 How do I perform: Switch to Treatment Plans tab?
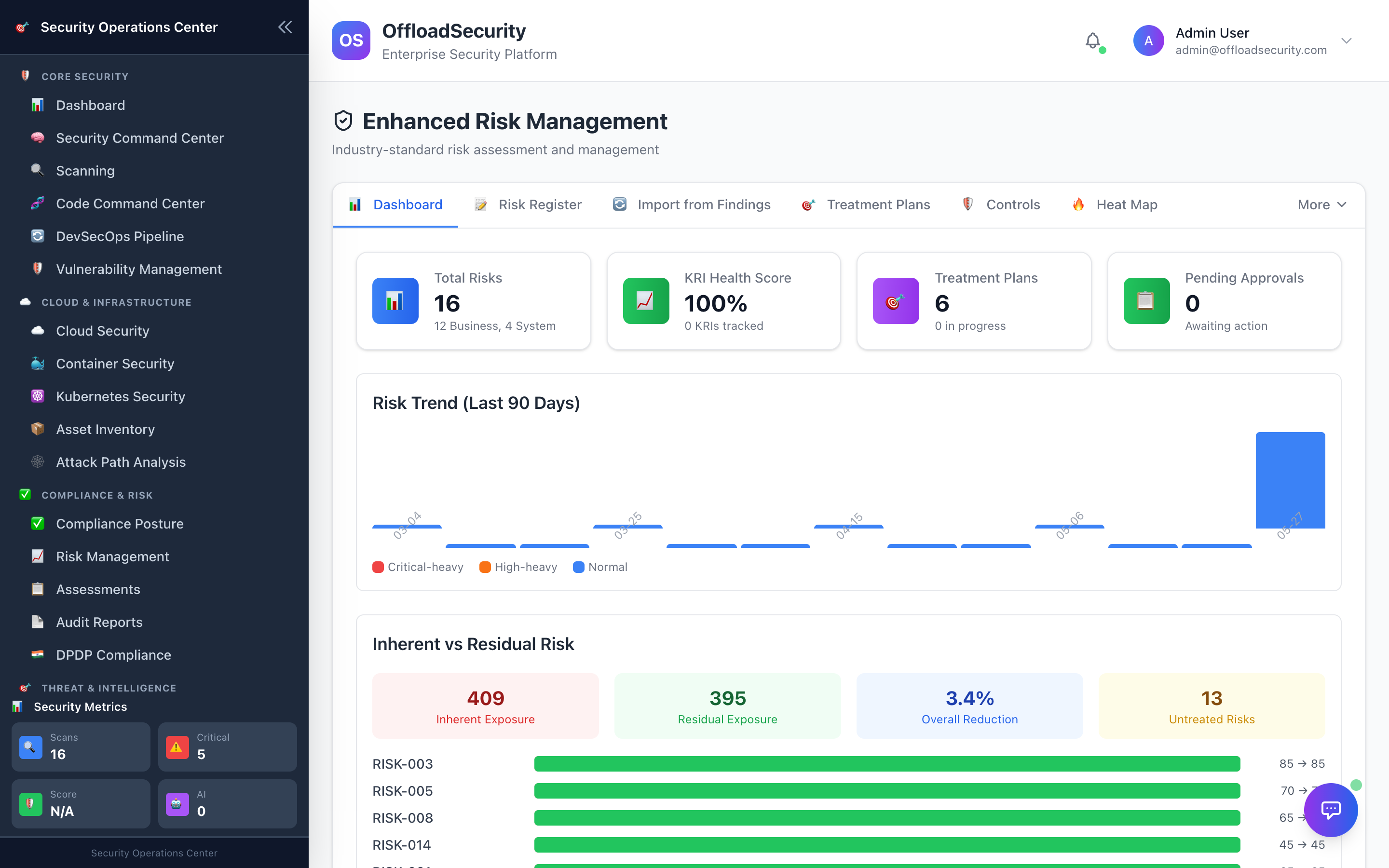pyautogui.click(x=866, y=205)
